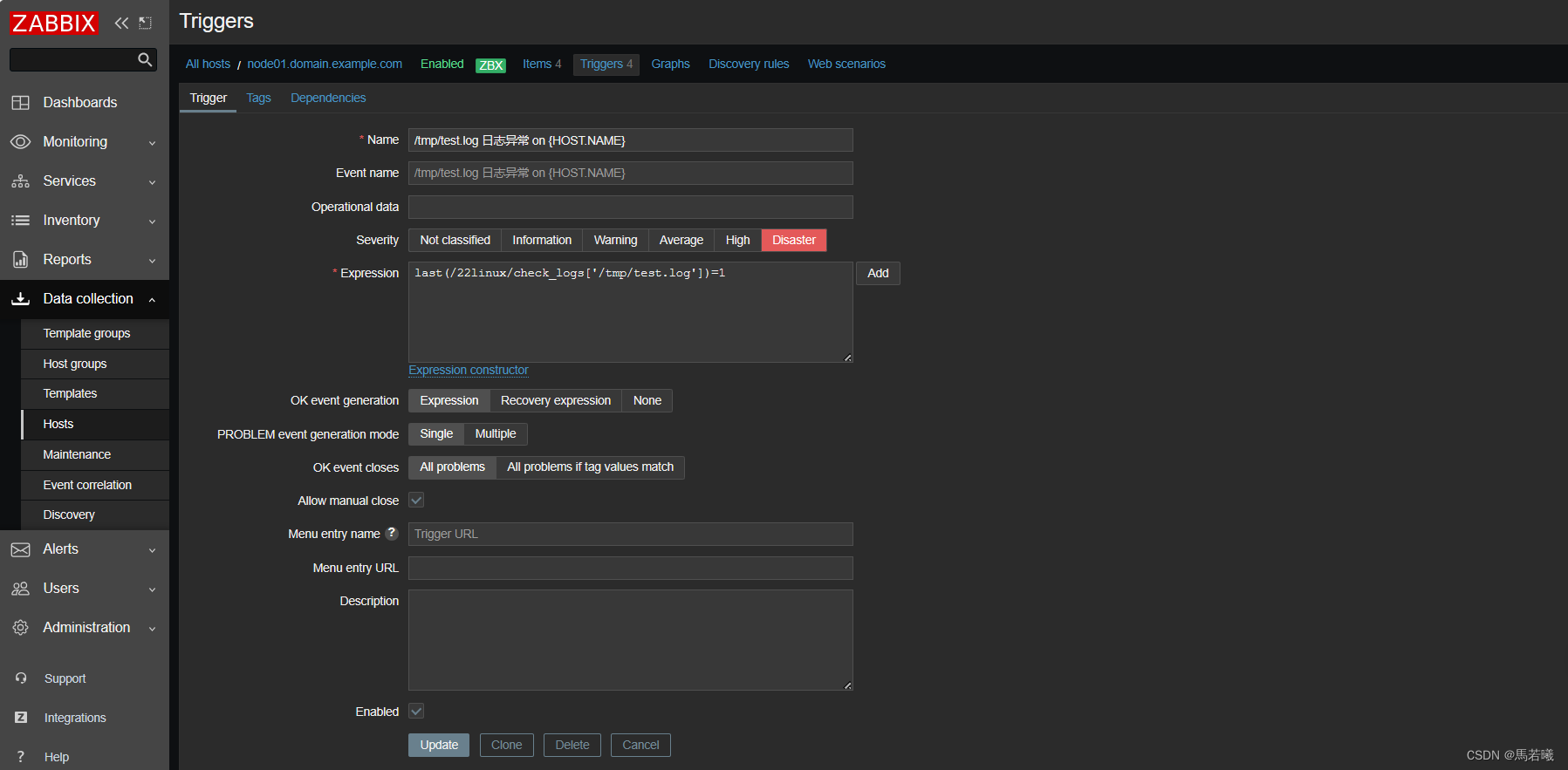Click the Users people icon
The height and width of the screenshot is (770, 1568).
coord(20,589)
